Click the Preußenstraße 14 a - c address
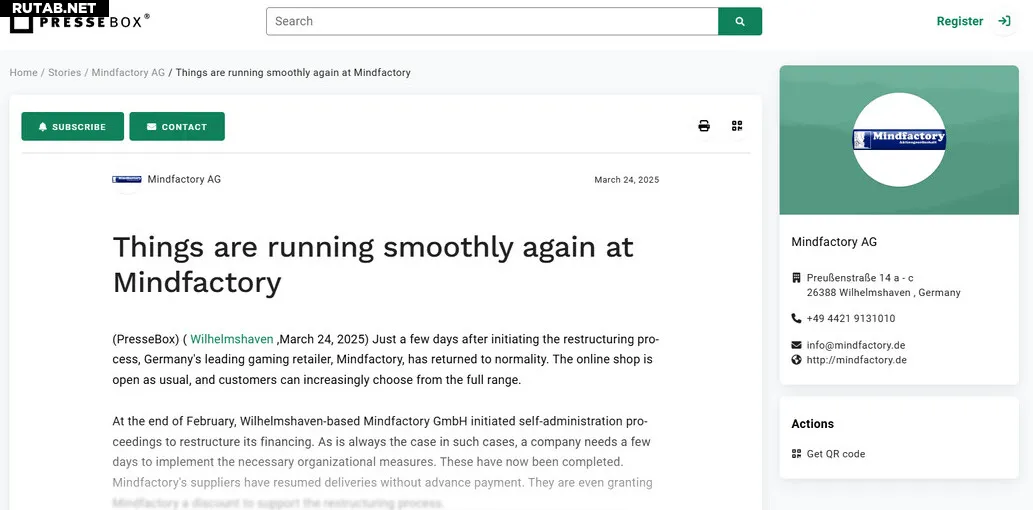The width and height of the screenshot is (1033, 510). tap(860, 278)
